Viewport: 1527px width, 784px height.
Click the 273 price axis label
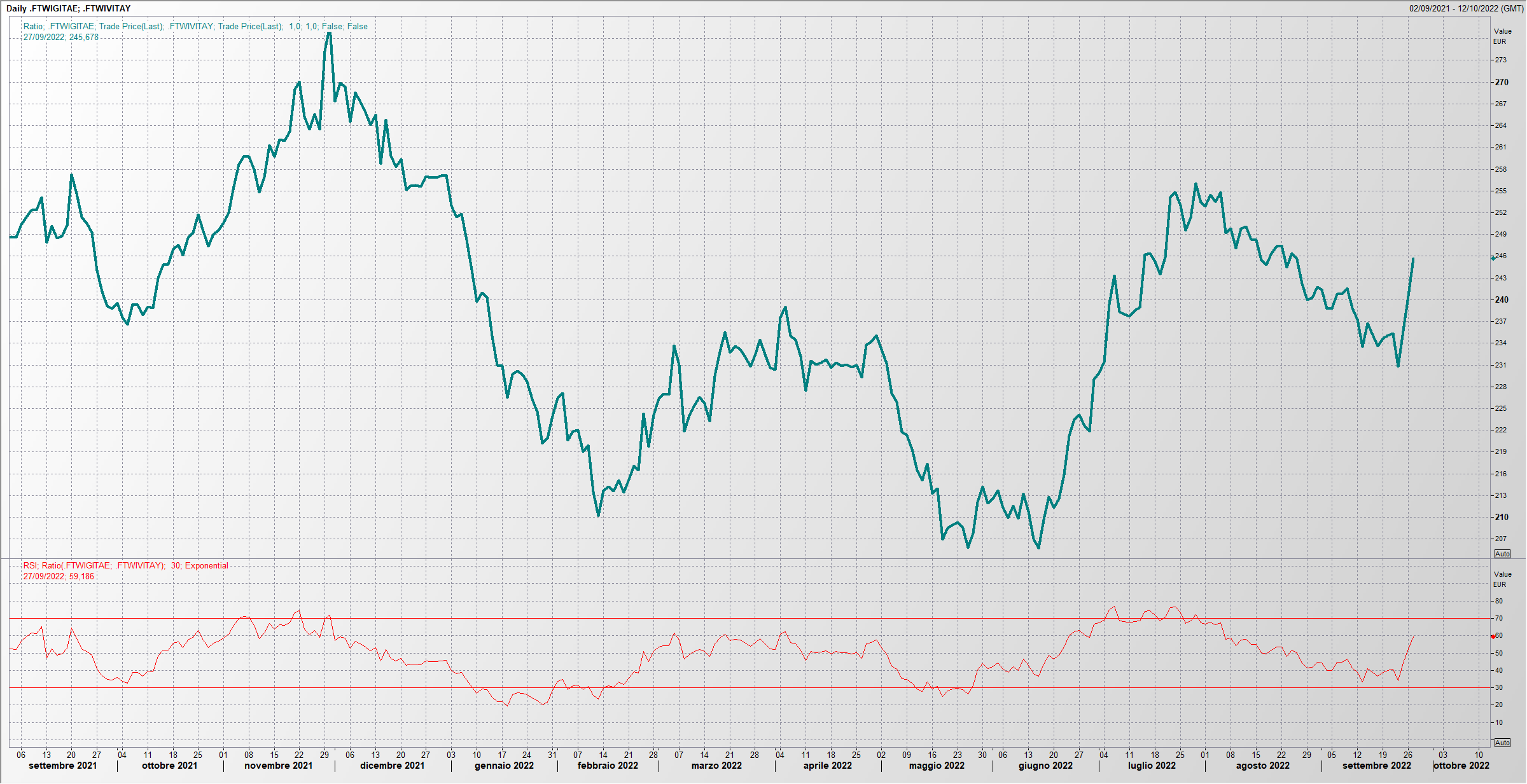1501,60
